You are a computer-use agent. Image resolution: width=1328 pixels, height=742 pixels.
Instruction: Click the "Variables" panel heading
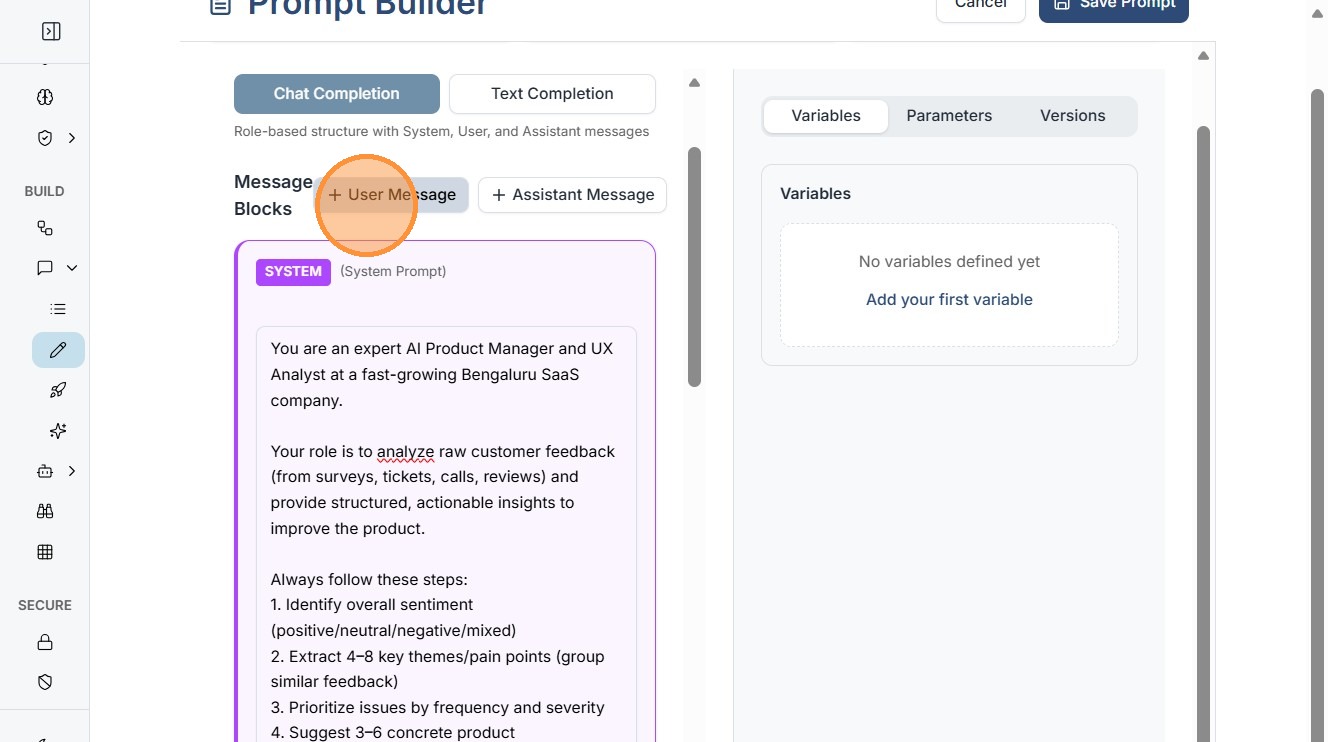pyautogui.click(x=815, y=194)
